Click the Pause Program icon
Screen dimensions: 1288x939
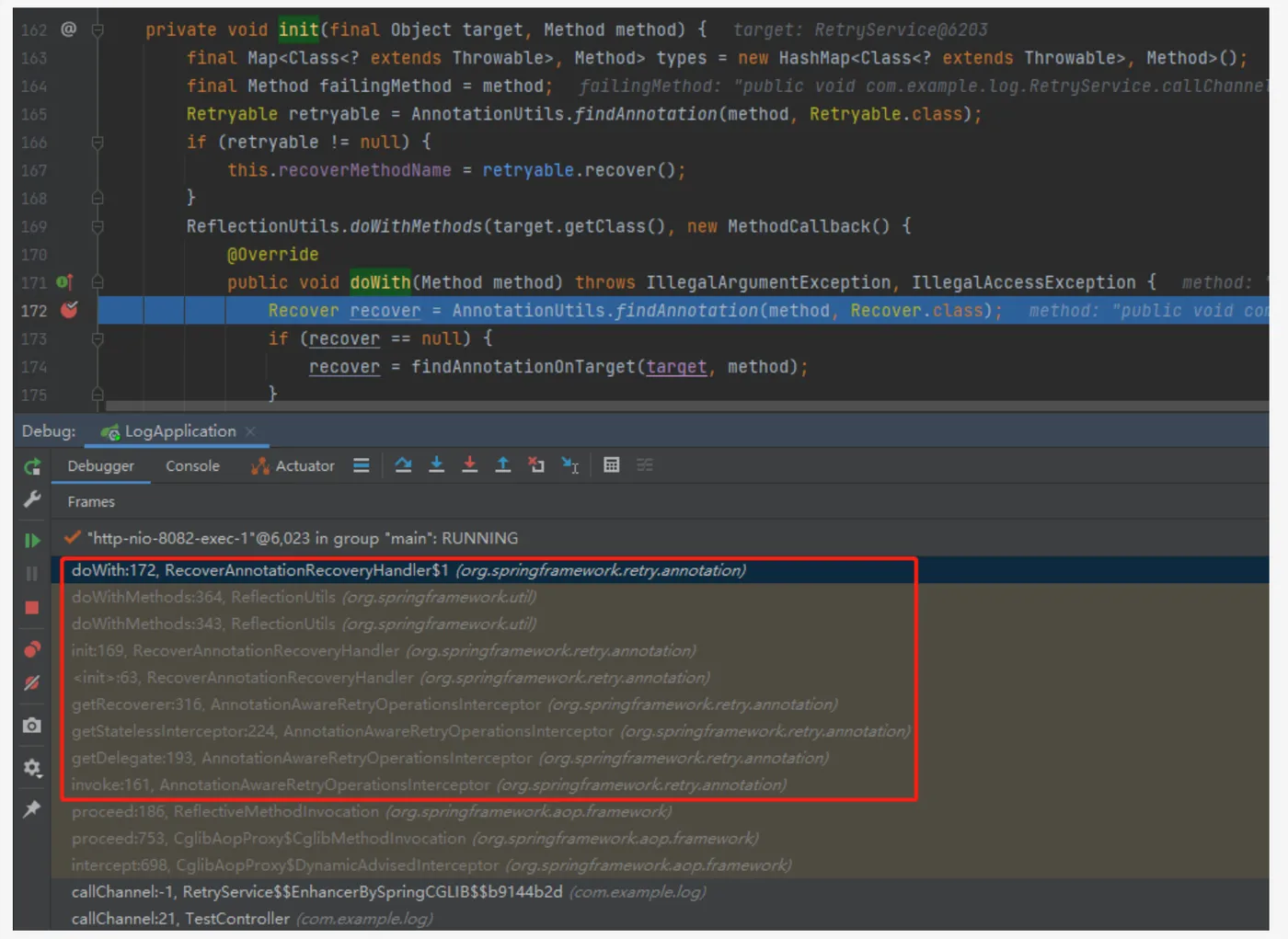(x=32, y=574)
